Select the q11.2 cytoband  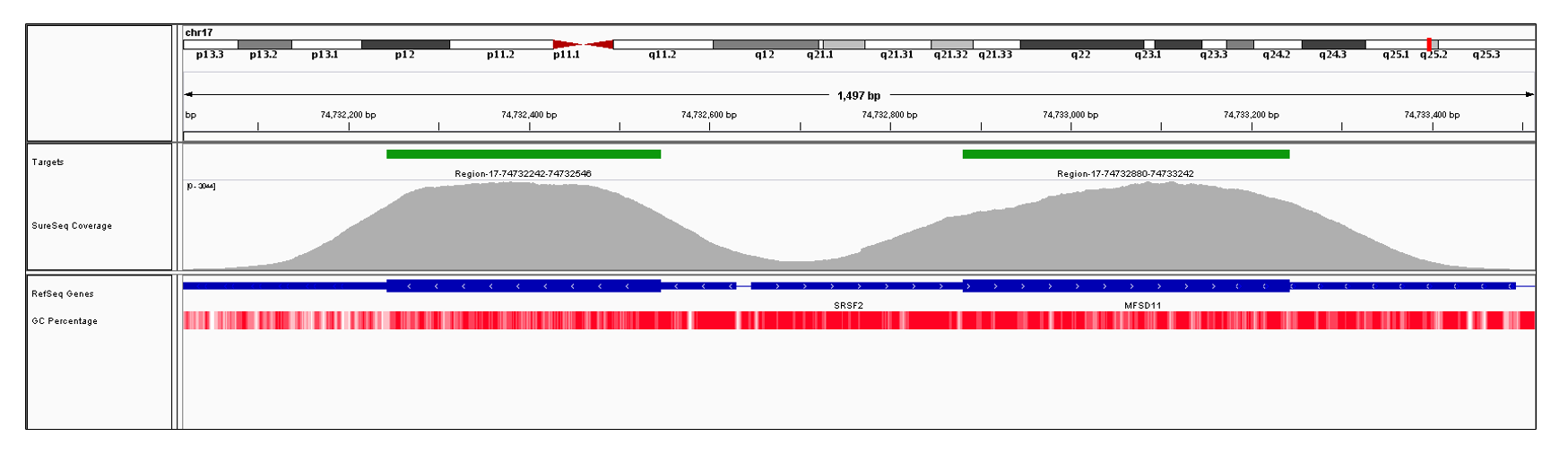coord(663,44)
